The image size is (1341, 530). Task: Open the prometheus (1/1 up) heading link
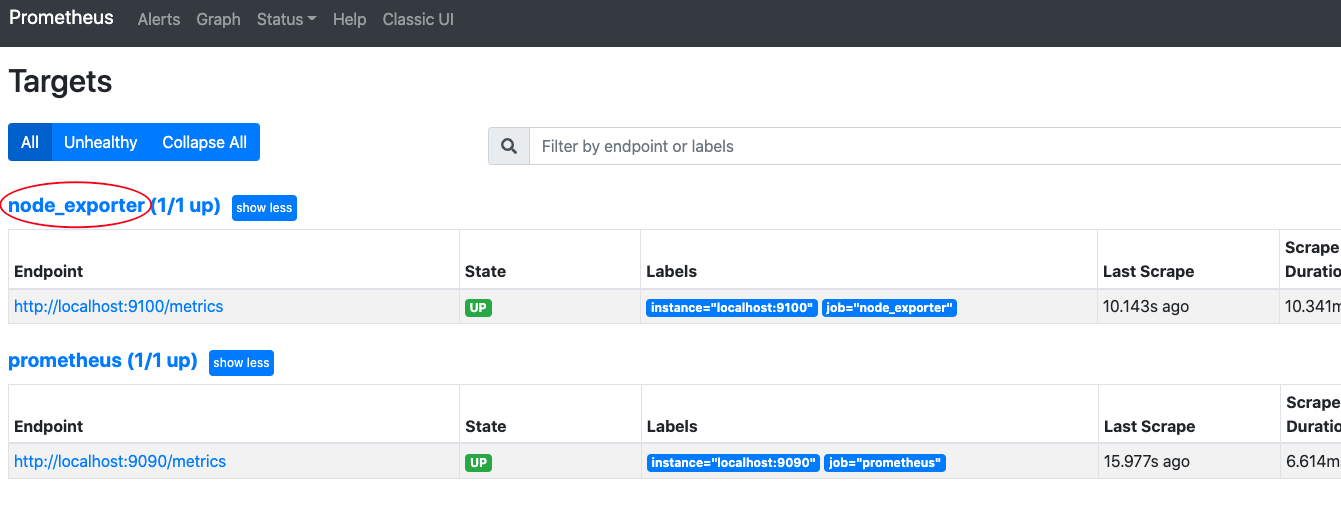tap(103, 361)
